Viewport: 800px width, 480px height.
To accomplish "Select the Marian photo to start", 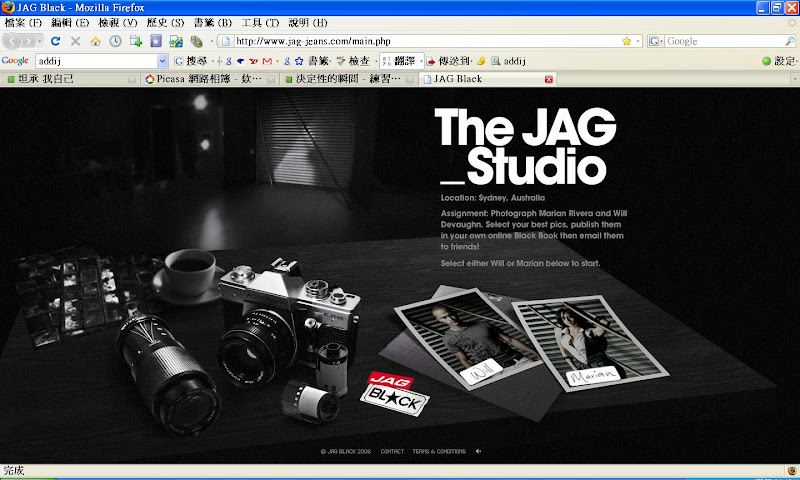I will tap(590, 343).
